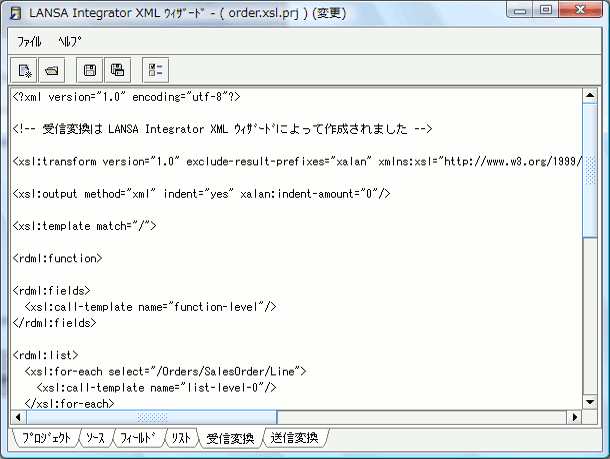
Task: Open the ファイル menu
Action: coord(29,41)
